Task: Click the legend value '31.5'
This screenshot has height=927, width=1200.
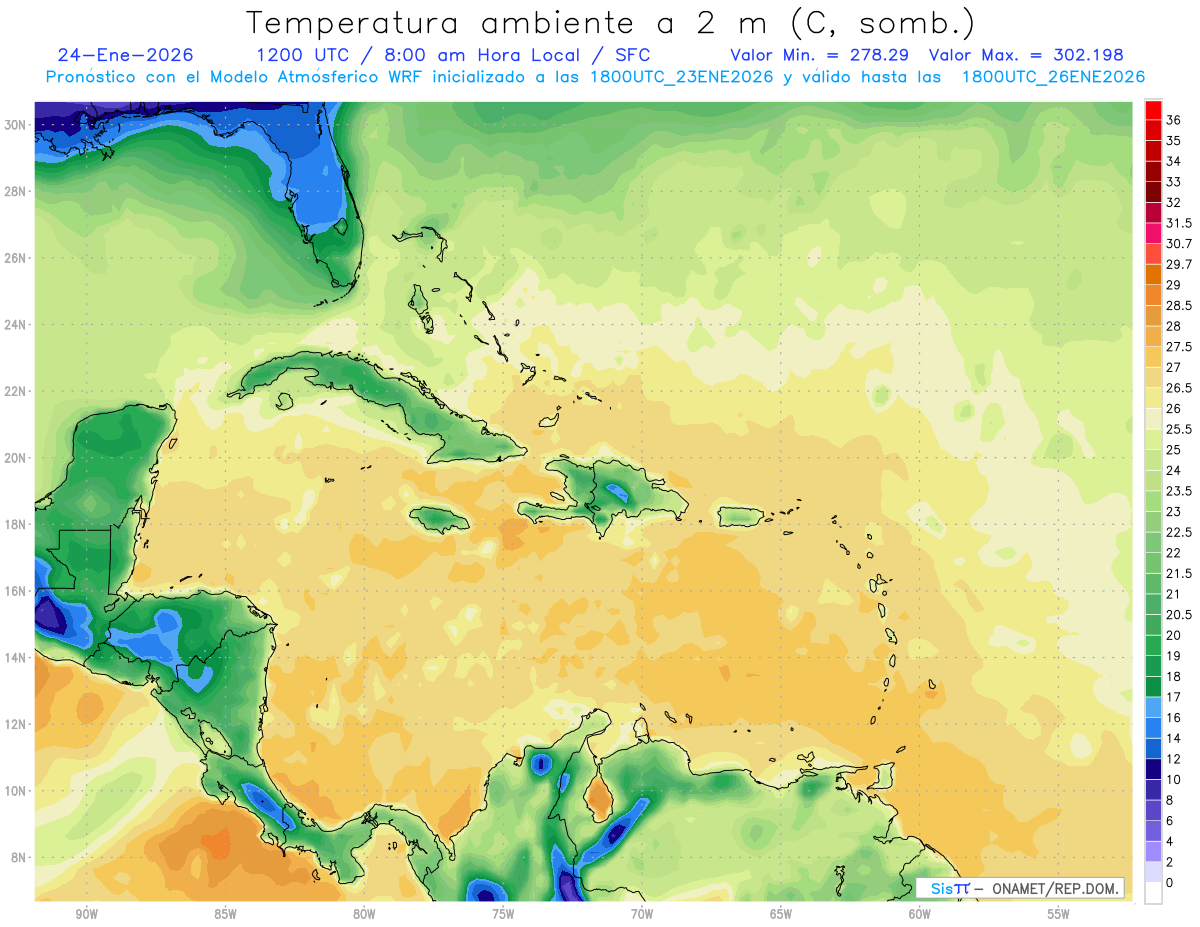Action: pyautogui.click(x=1179, y=223)
